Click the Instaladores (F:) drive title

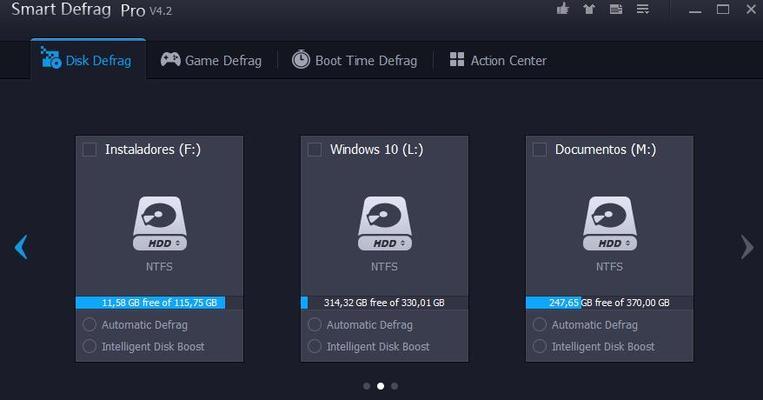(153, 149)
